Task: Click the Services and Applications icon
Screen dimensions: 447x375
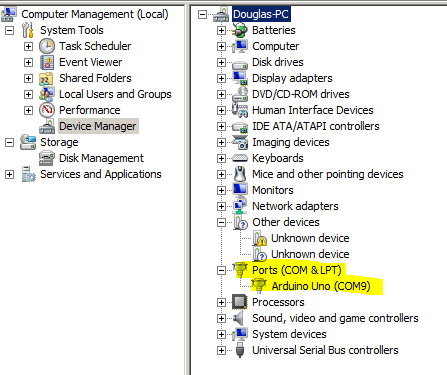Action: point(28,174)
